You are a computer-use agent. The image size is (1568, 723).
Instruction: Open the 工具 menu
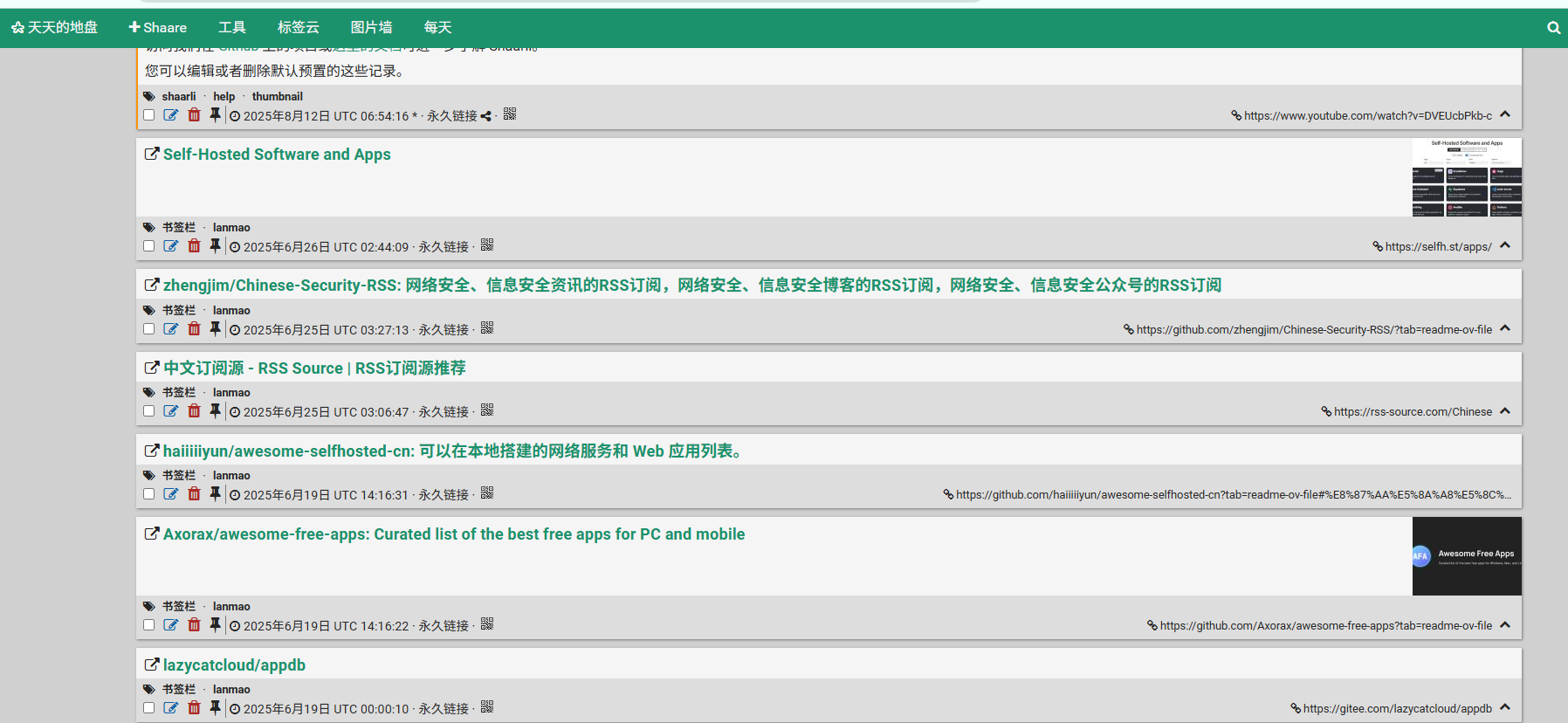point(232,28)
